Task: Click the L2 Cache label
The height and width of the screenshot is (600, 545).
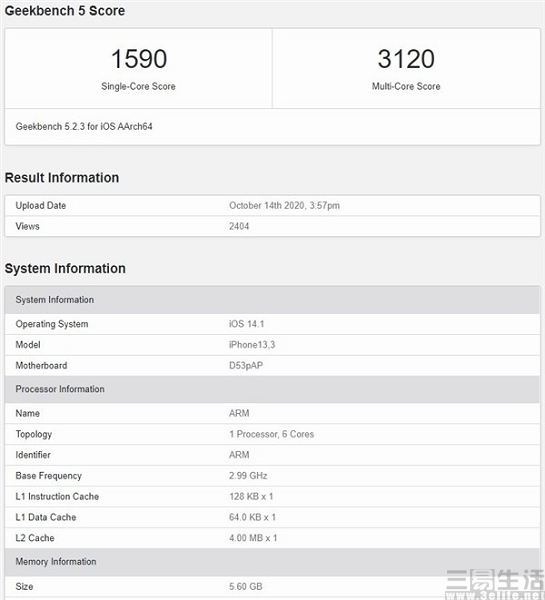Action: click(34, 538)
